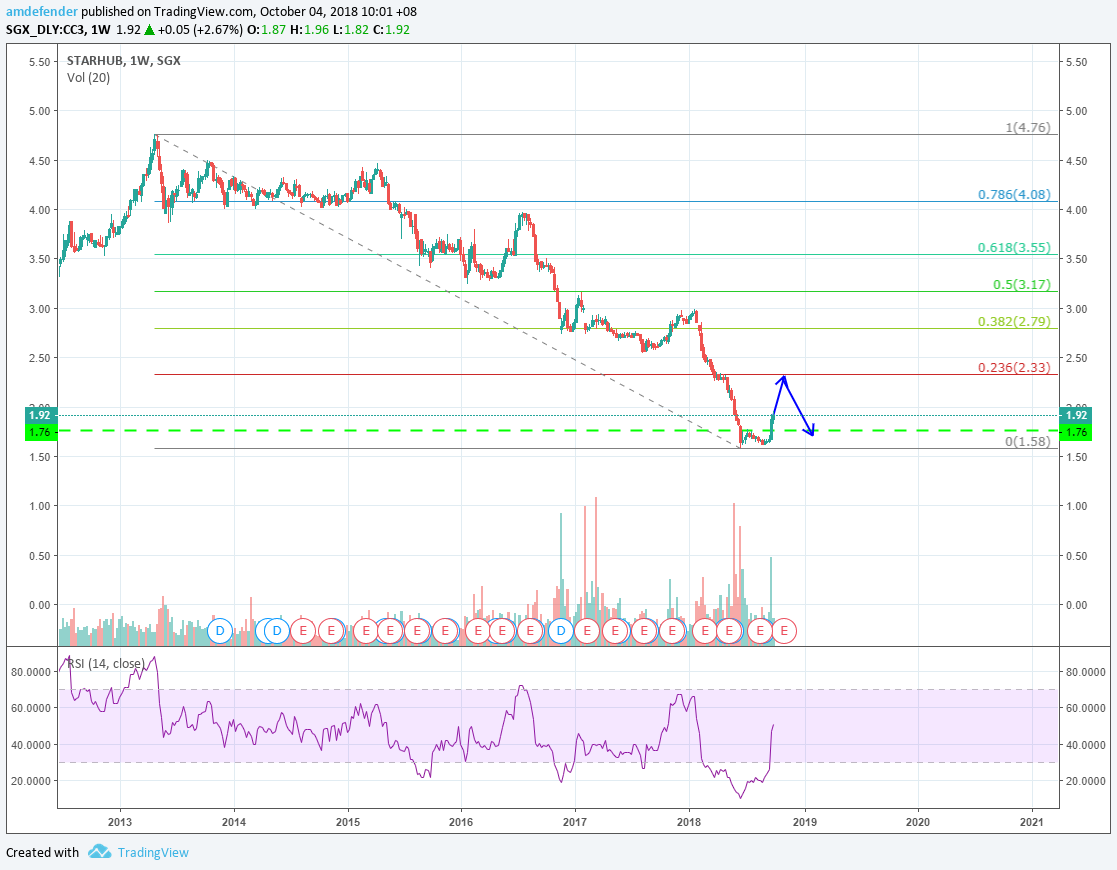Click the first earnings E marker after 2014 dividends

pos(304,631)
